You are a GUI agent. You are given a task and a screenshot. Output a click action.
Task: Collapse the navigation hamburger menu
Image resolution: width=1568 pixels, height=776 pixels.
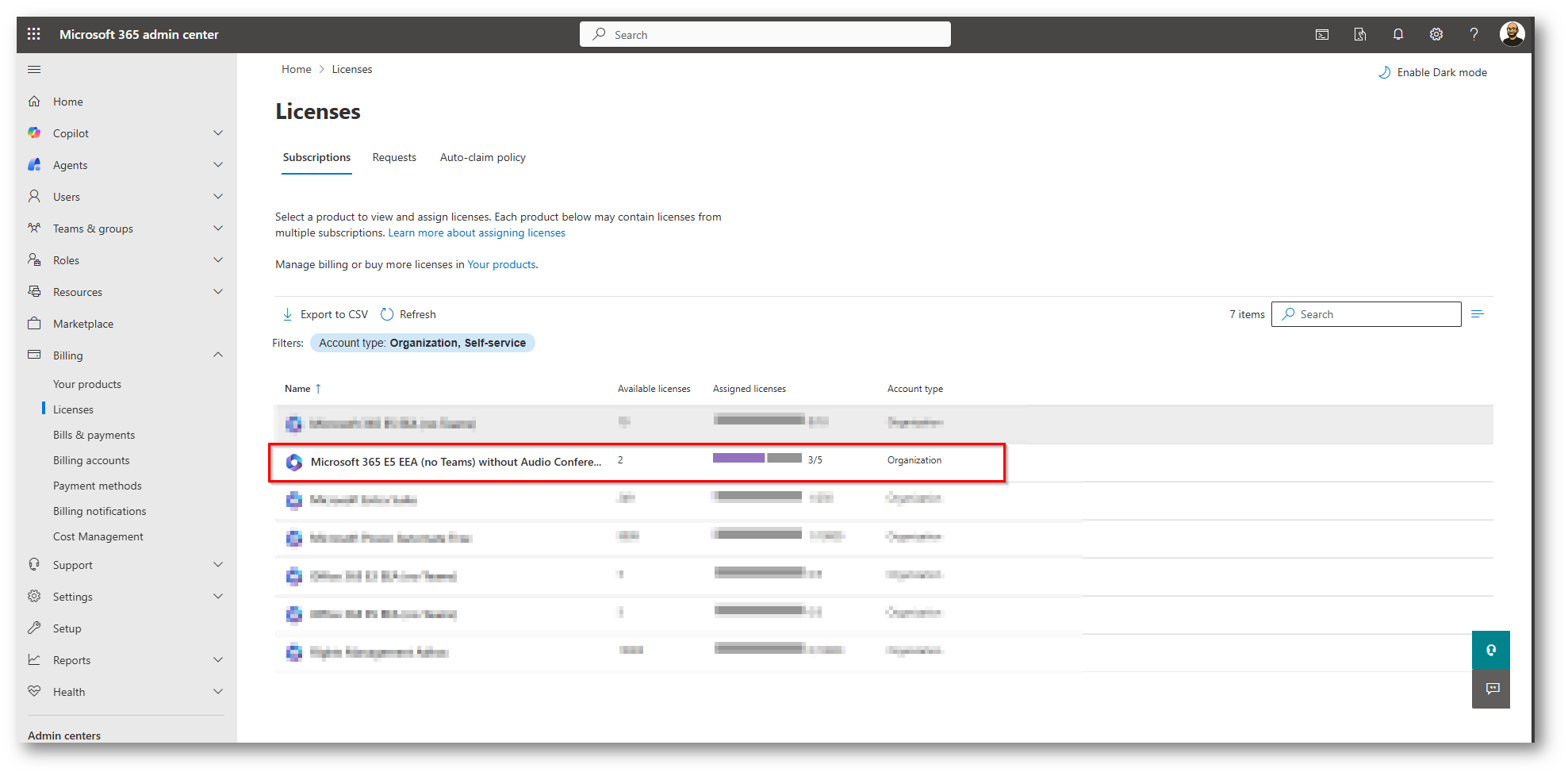coord(34,70)
